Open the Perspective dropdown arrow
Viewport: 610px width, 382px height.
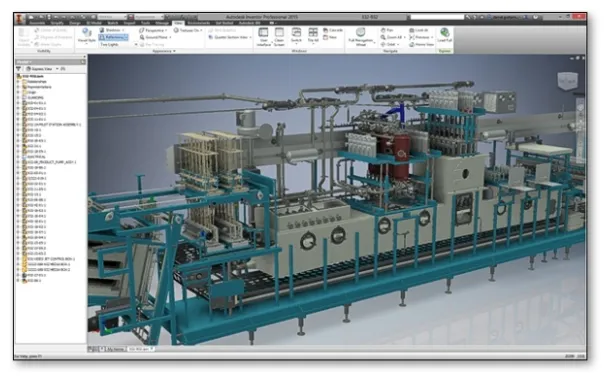coord(166,30)
